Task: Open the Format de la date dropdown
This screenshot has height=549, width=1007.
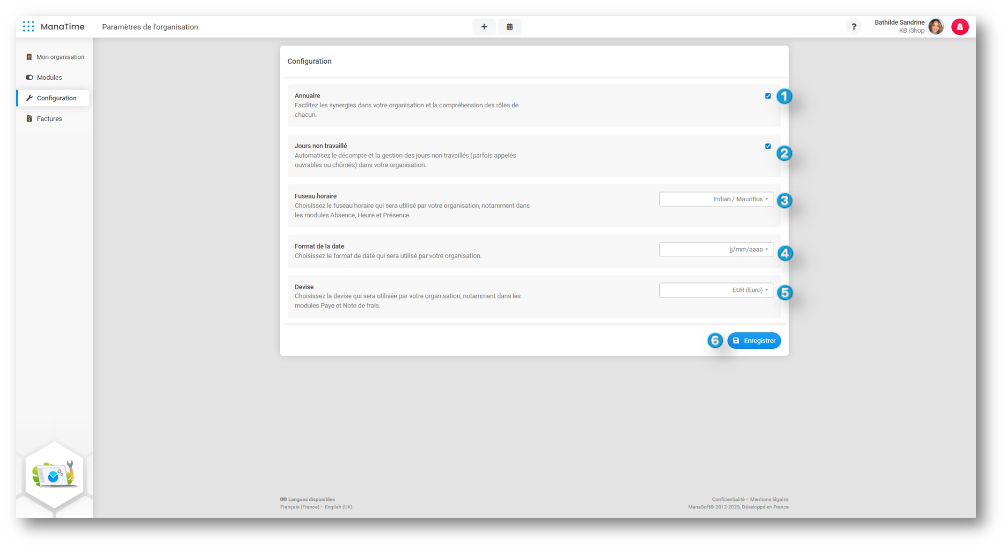Action: tap(716, 250)
